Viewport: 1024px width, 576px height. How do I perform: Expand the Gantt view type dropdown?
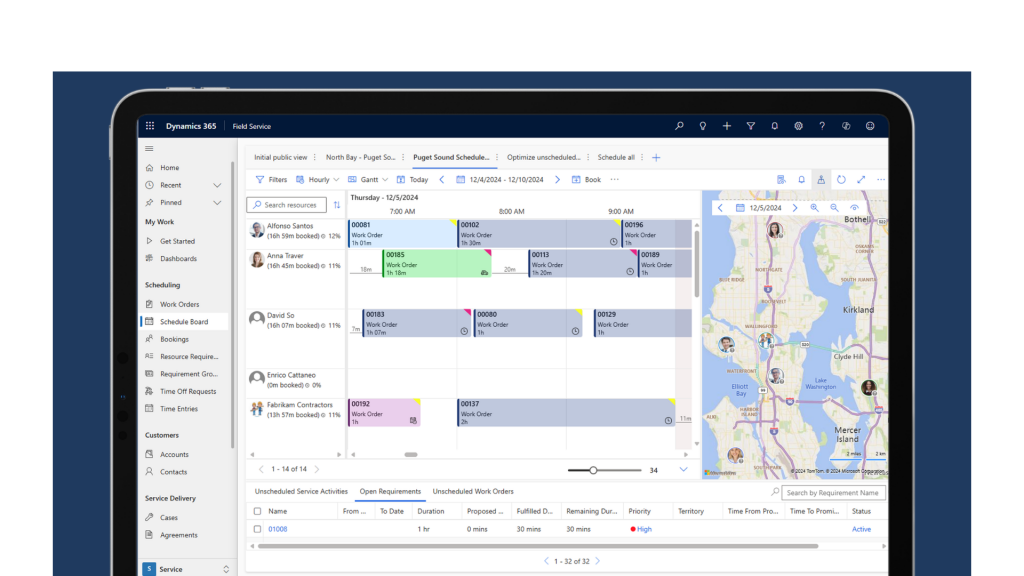(x=368, y=180)
